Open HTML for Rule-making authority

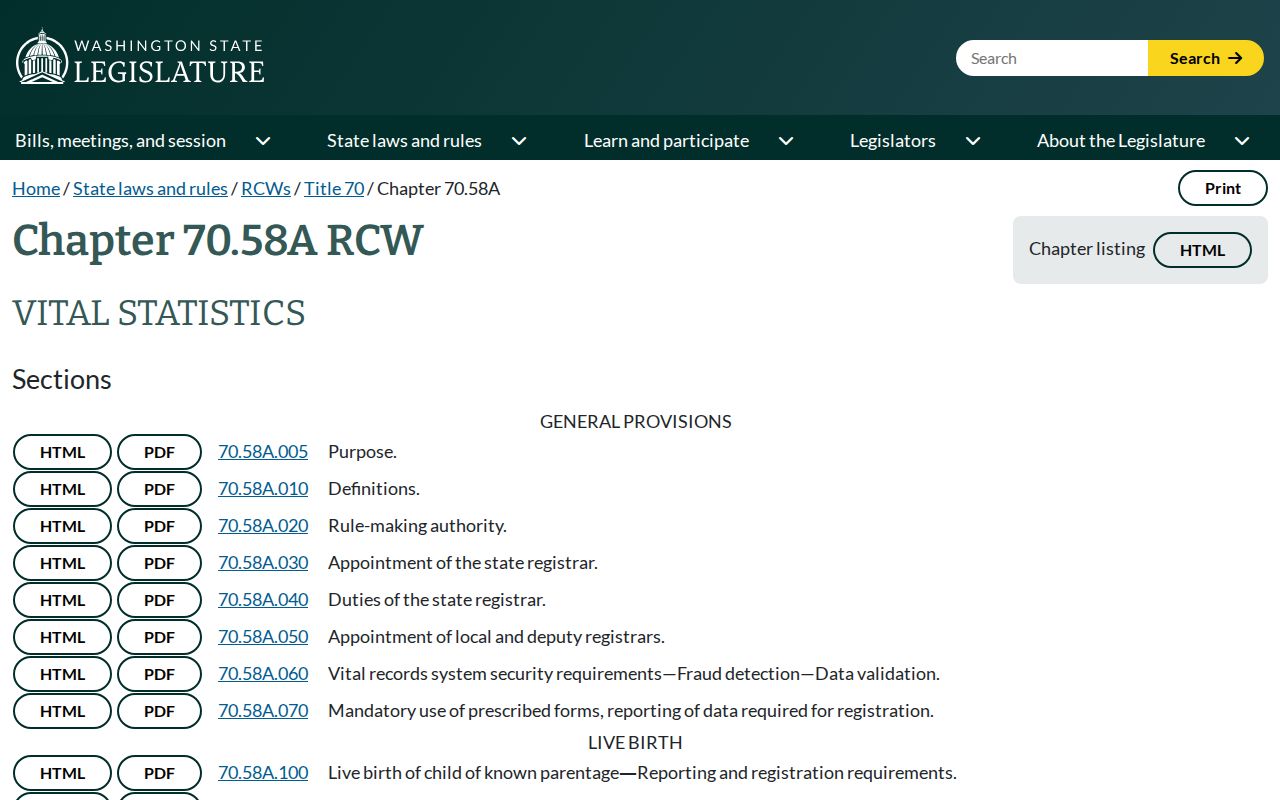coord(62,526)
